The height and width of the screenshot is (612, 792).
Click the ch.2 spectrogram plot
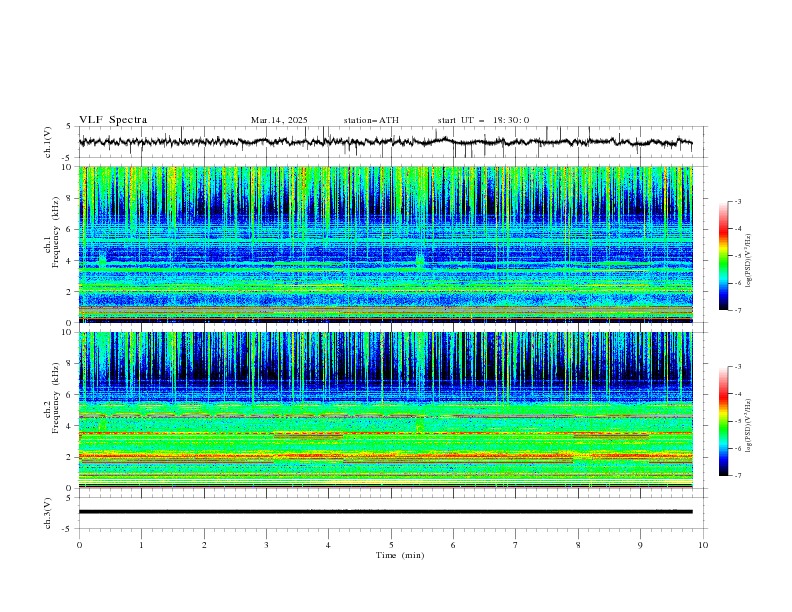[385, 410]
